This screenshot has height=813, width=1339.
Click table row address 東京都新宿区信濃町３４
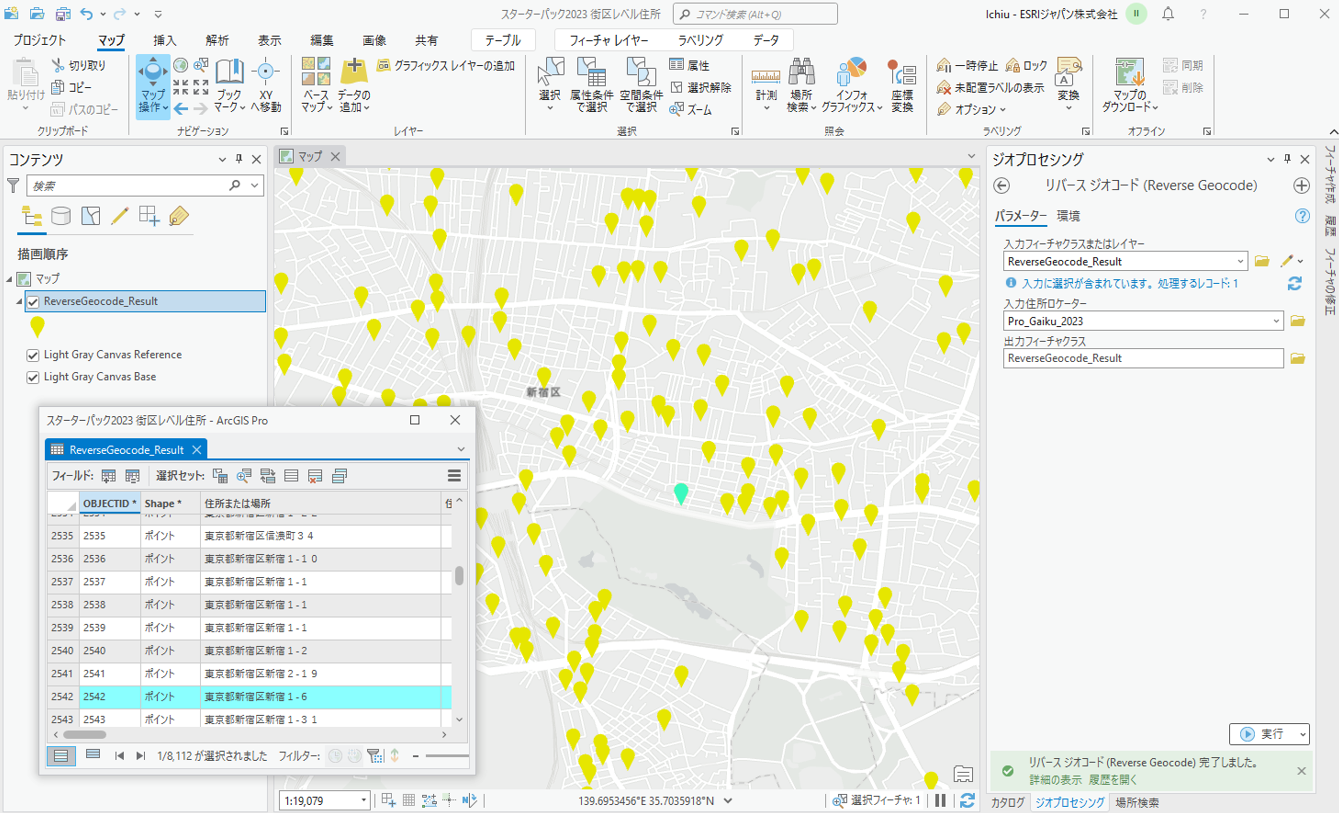tap(259, 536)
